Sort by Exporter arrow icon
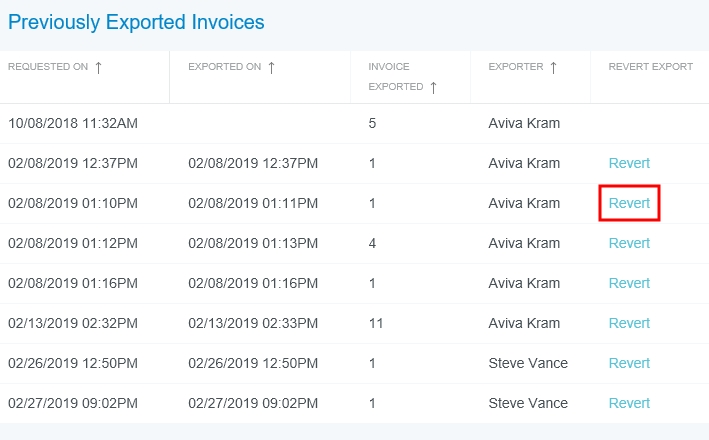Screen dimensions: 709x440 pyautogui.click(x=553, y=67)
